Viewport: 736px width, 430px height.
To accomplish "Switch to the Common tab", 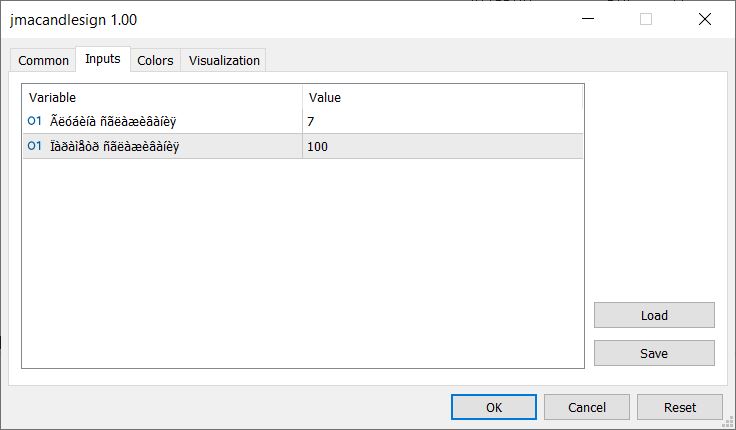I will (44, 61).
